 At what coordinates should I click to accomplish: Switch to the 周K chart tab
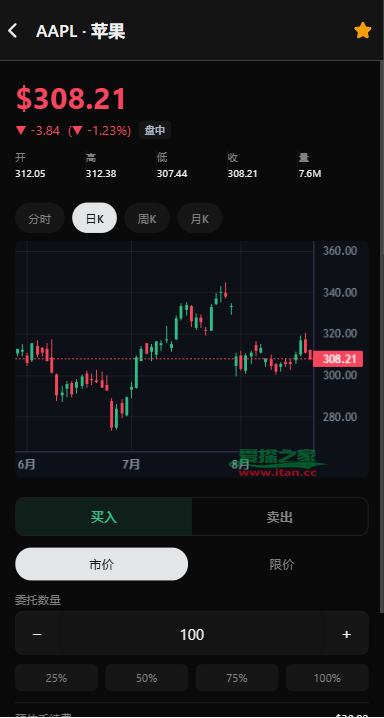click(147, 218)
